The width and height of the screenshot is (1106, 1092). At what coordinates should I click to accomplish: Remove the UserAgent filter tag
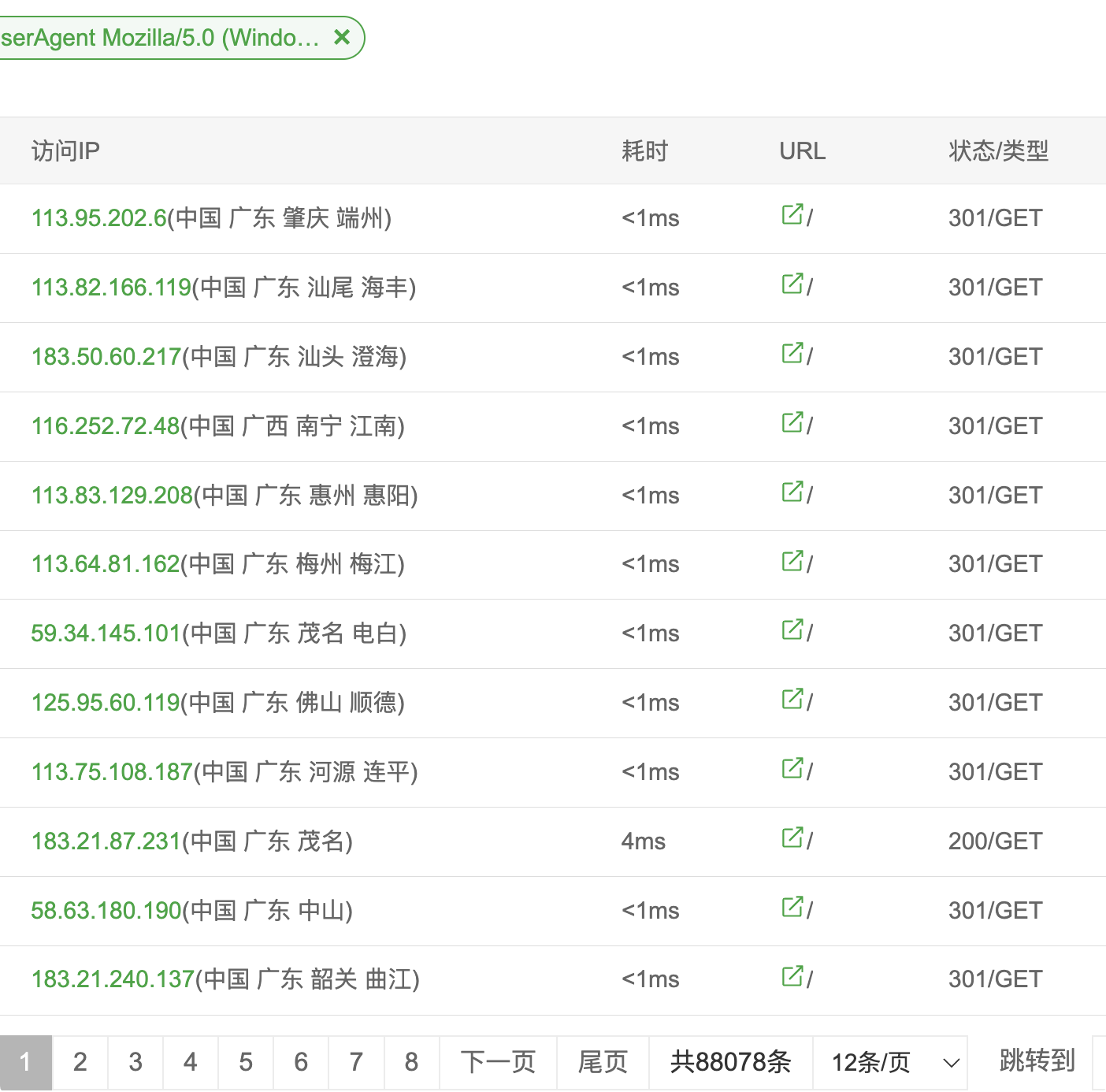[x=342, y=37]
